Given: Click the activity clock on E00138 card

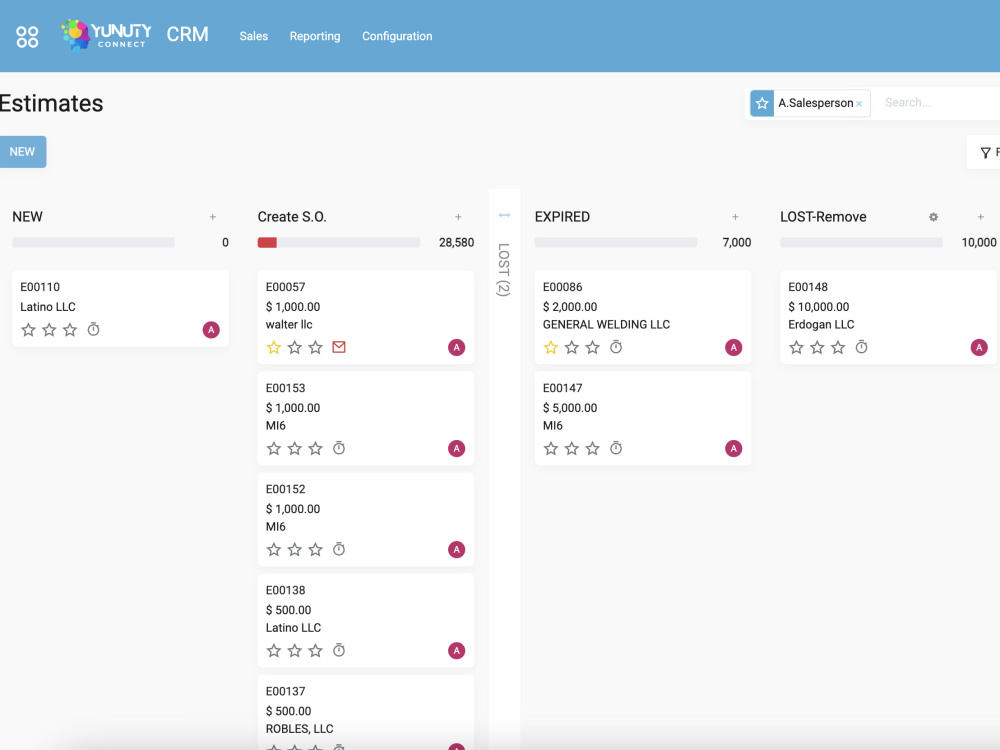Looking at the screenshot, I should (x=339, y=650).
